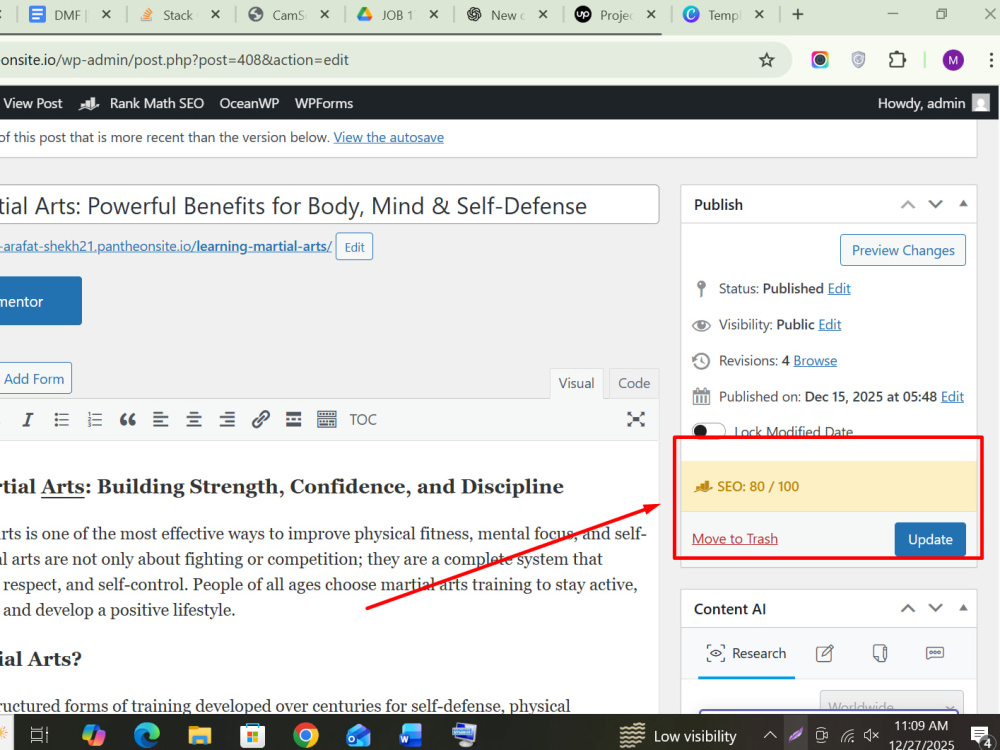Apply italic formatting in the editor toolbar
The height and width of the screenshot is (750, 1000).
pos(27,420)
